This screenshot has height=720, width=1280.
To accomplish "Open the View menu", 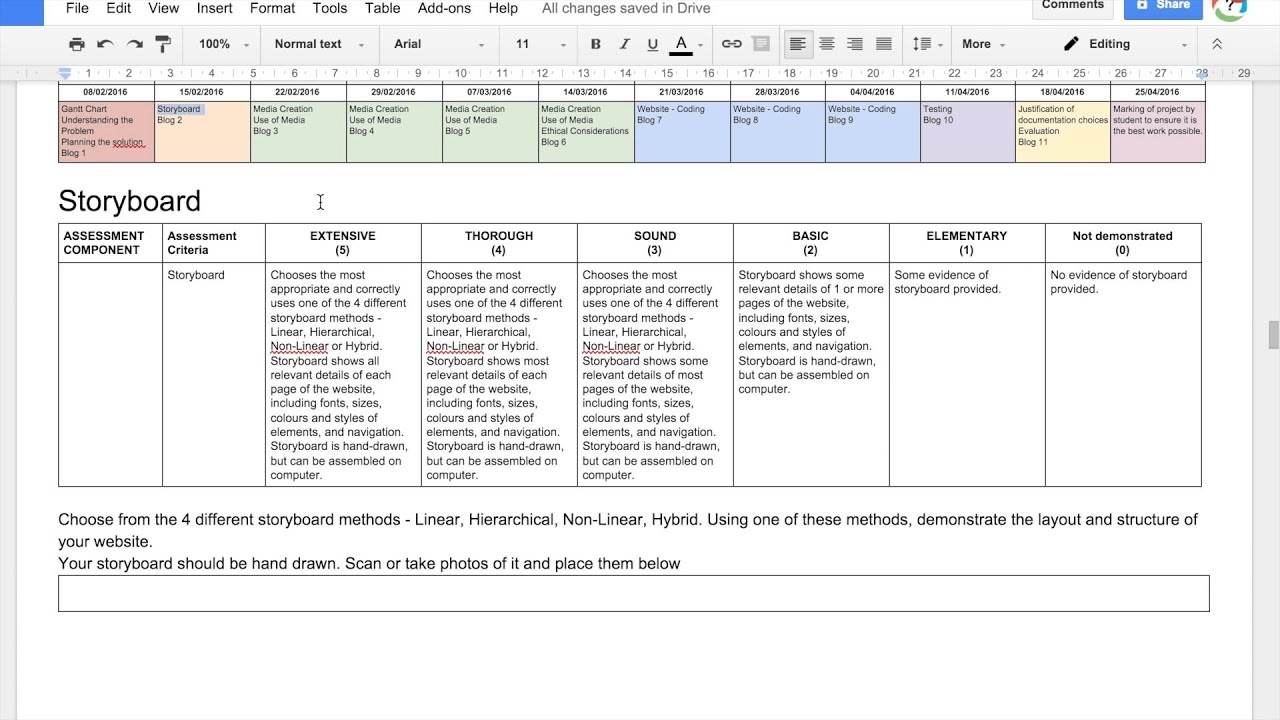I will pyautogui.click(x=164, y=8).
